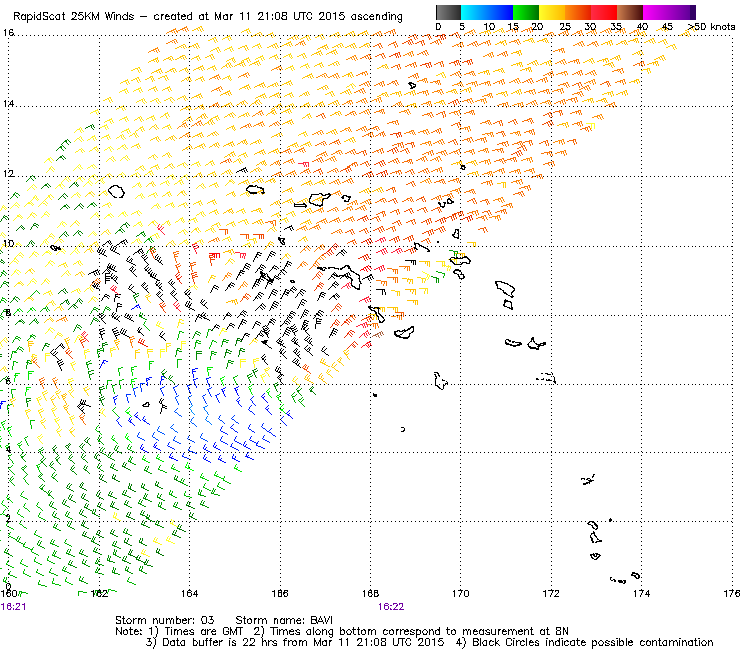
Task: Click the purple '16:21' time label
Action: [13, 607]
